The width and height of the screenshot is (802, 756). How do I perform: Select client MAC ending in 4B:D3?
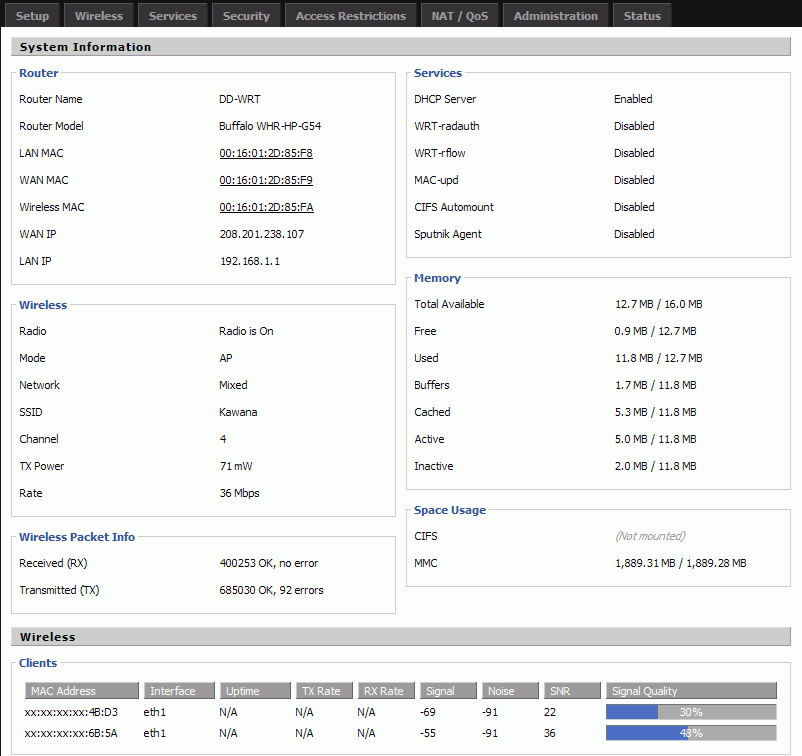pyautogui.click(x=71, y=712)
